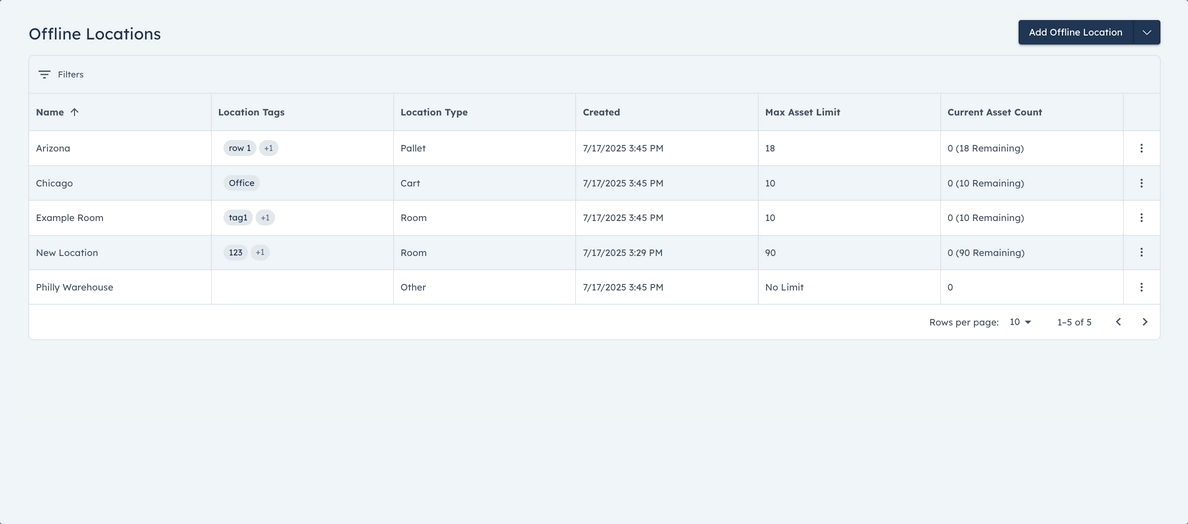Open the row actions menu for Arizona
The height and width of the screenshot is (524, 1188).
pyautogui.click(x=1141, y=148)
